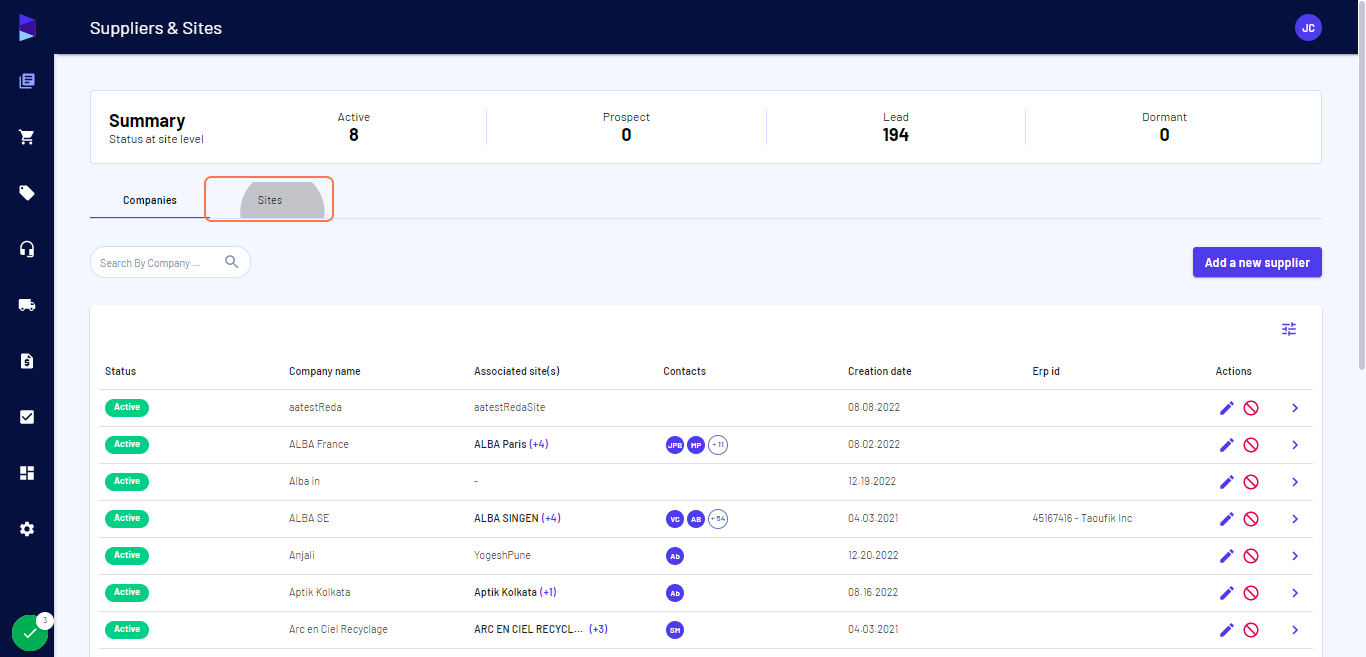Viewport: 1366px width, 657px height.
Task: Deactivate the Aptik Kolkata company
Action: (1250, 593)
